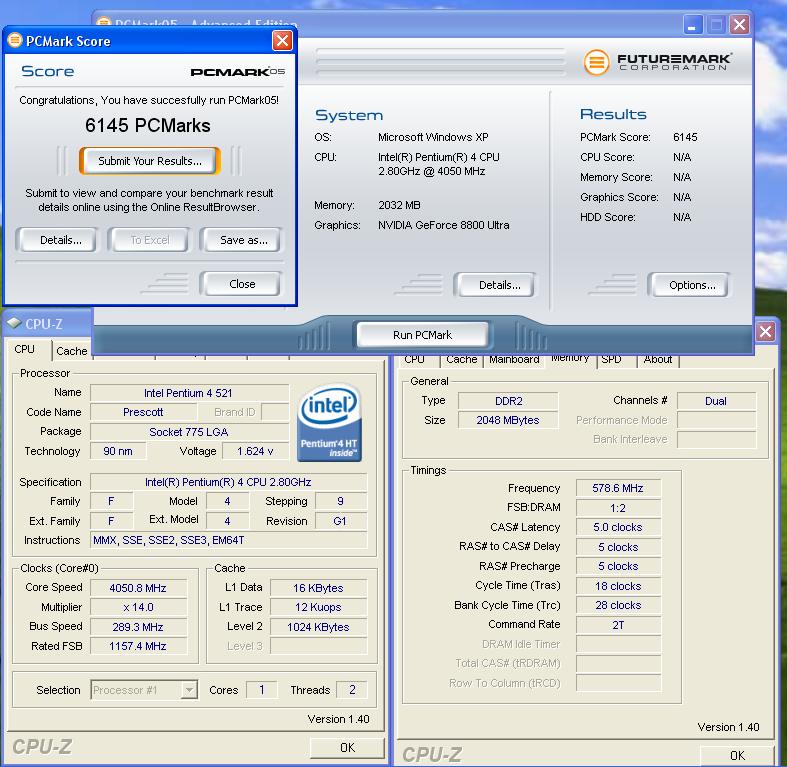Open About tab in right CPU-Z window
Viewport: 787px width, 767px height.
pos(658,360)
